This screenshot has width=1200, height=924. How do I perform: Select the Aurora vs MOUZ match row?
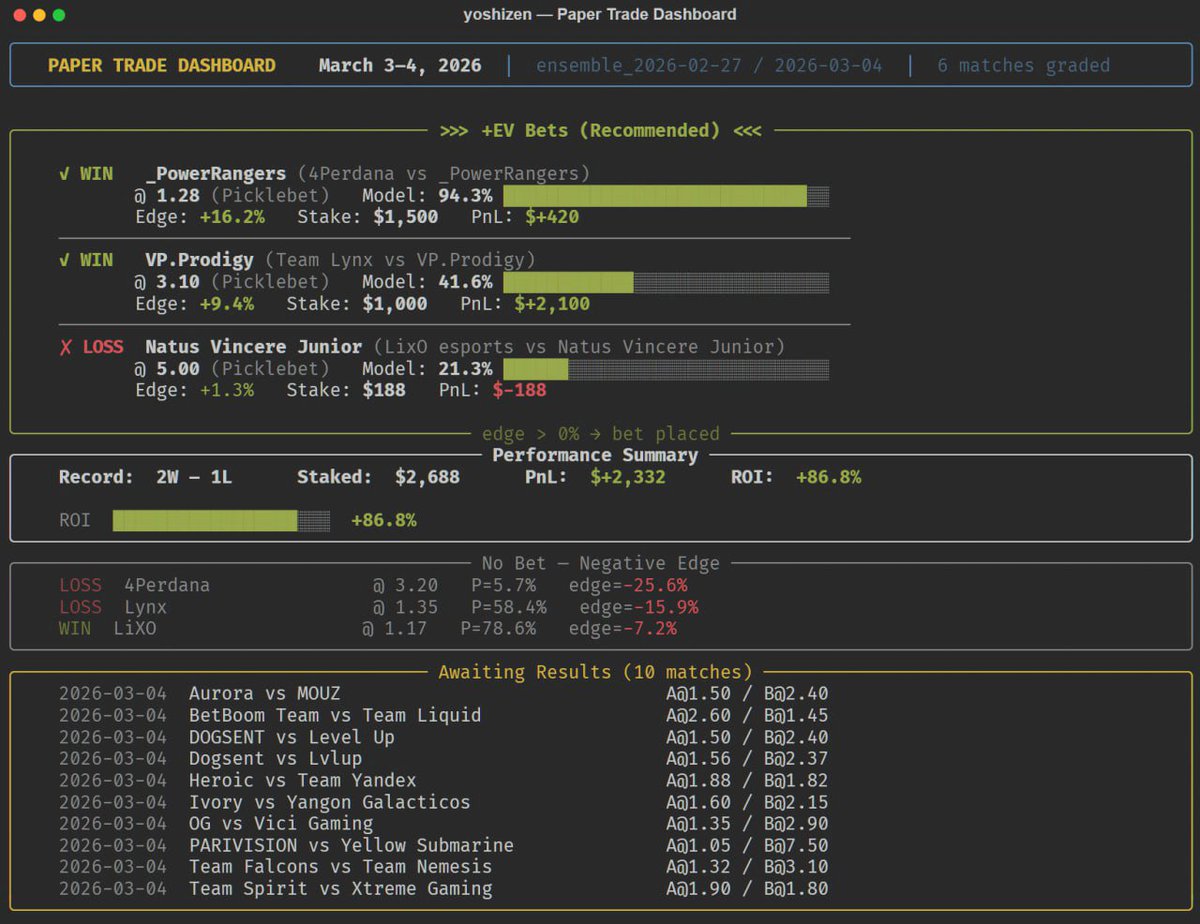click(x=443, y=693)
